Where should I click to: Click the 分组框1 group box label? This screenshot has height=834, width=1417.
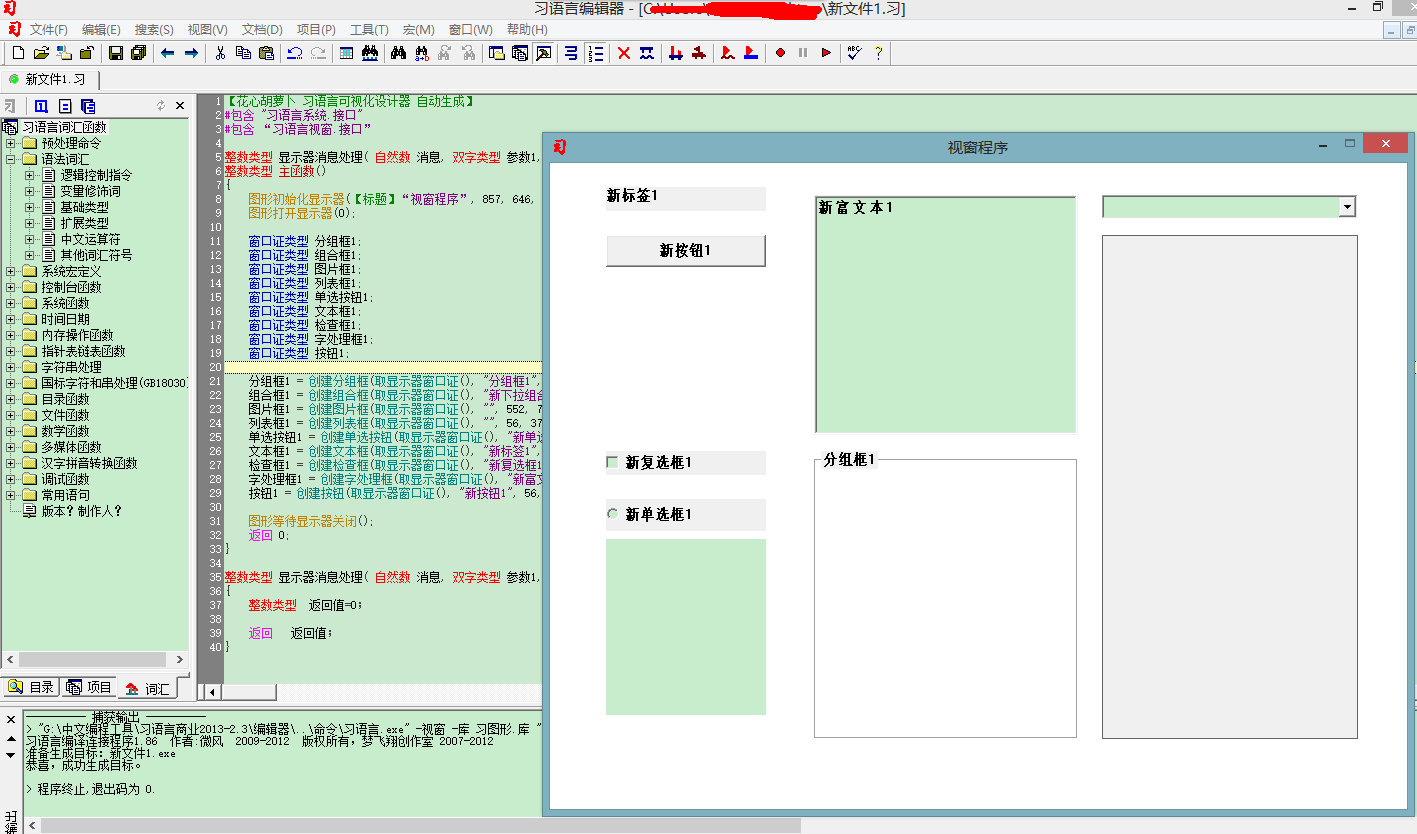[x=849, y=460]
